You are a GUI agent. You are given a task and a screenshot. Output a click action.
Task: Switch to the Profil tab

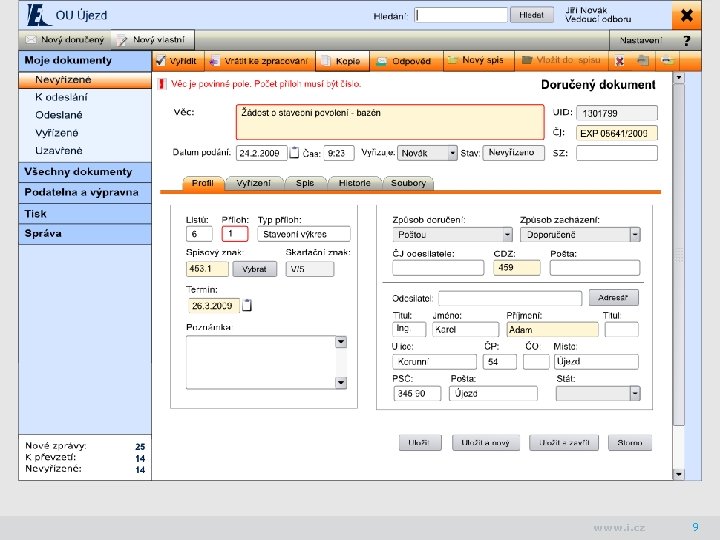(202, 183)
